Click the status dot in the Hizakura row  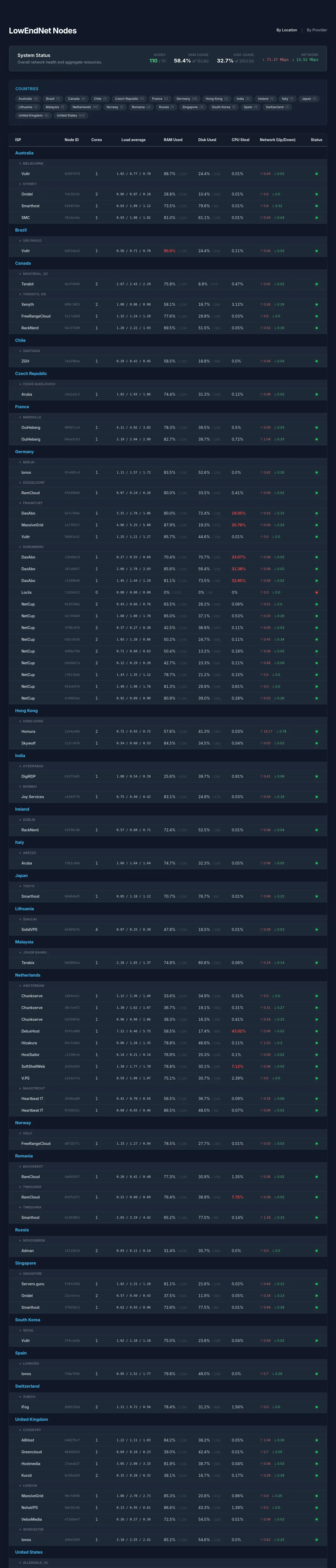[x=316, y=1043]
